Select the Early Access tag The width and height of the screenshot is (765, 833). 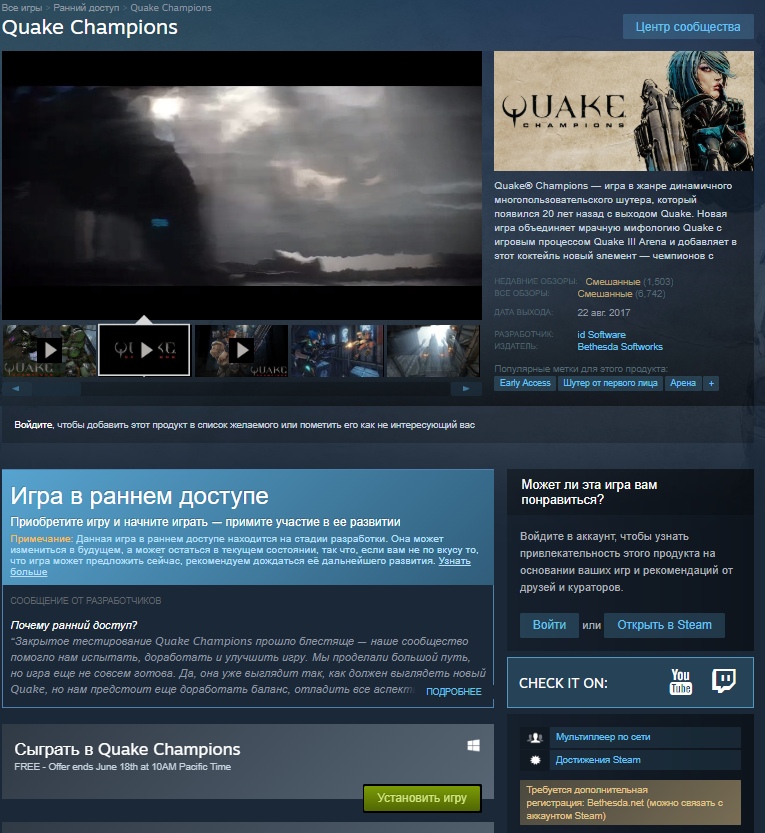[525, 383]
